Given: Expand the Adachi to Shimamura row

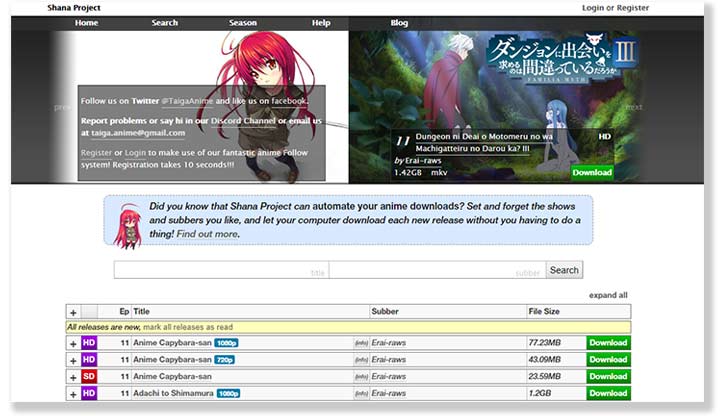Looking at the screenshot, I should [73, 394].
